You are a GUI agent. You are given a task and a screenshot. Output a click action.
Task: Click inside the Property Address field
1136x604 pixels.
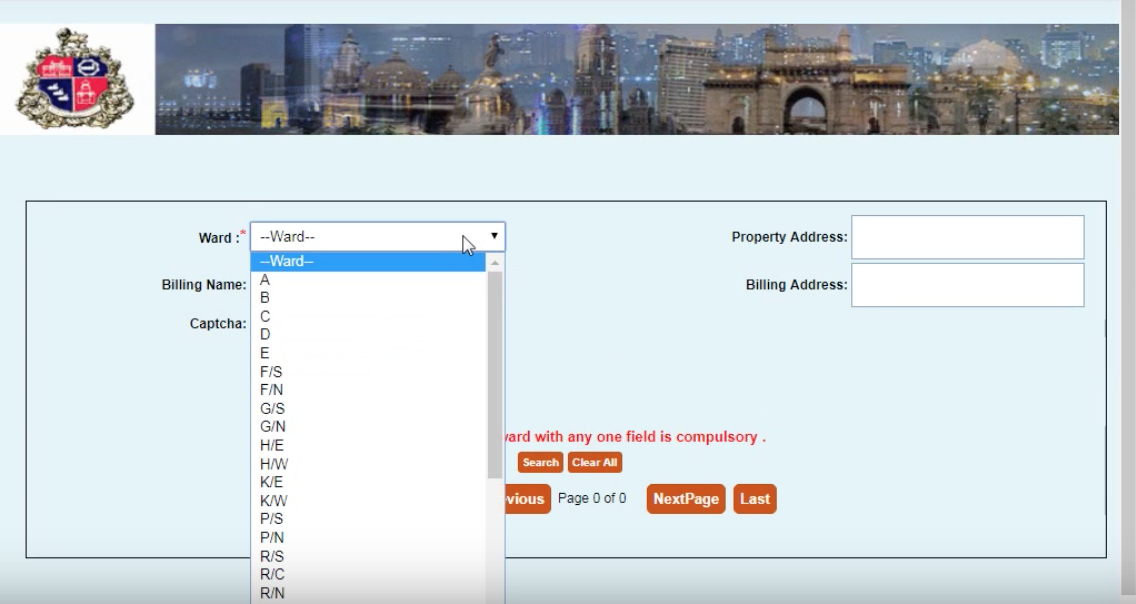coord(965,237)
